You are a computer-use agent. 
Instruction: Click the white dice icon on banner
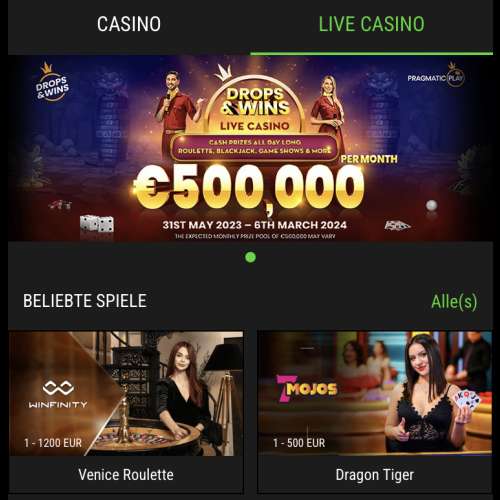point(97,225)
